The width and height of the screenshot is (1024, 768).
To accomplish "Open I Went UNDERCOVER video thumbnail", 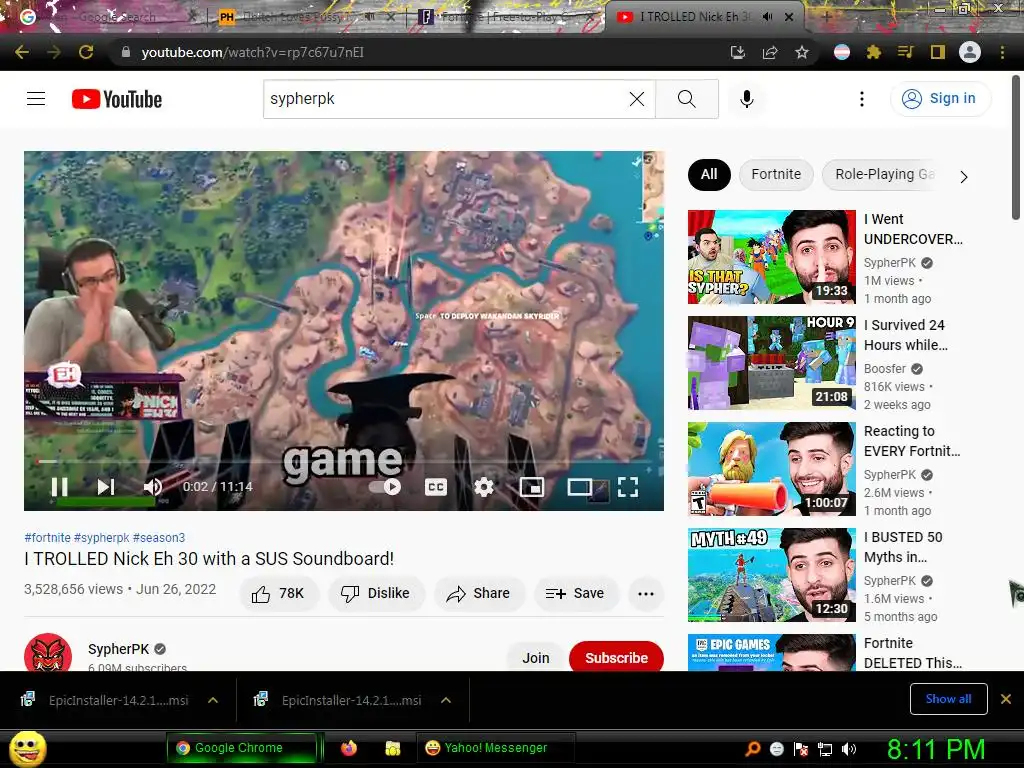I will click(771, 257).
